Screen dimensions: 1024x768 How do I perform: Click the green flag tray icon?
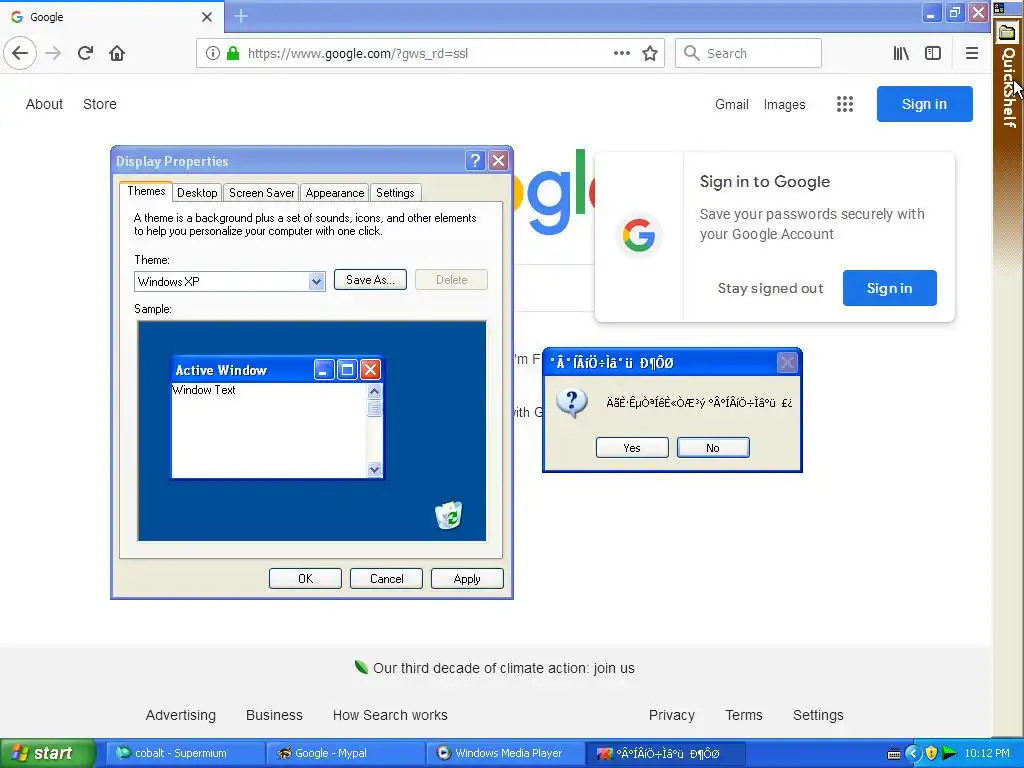tap(950, 753)
